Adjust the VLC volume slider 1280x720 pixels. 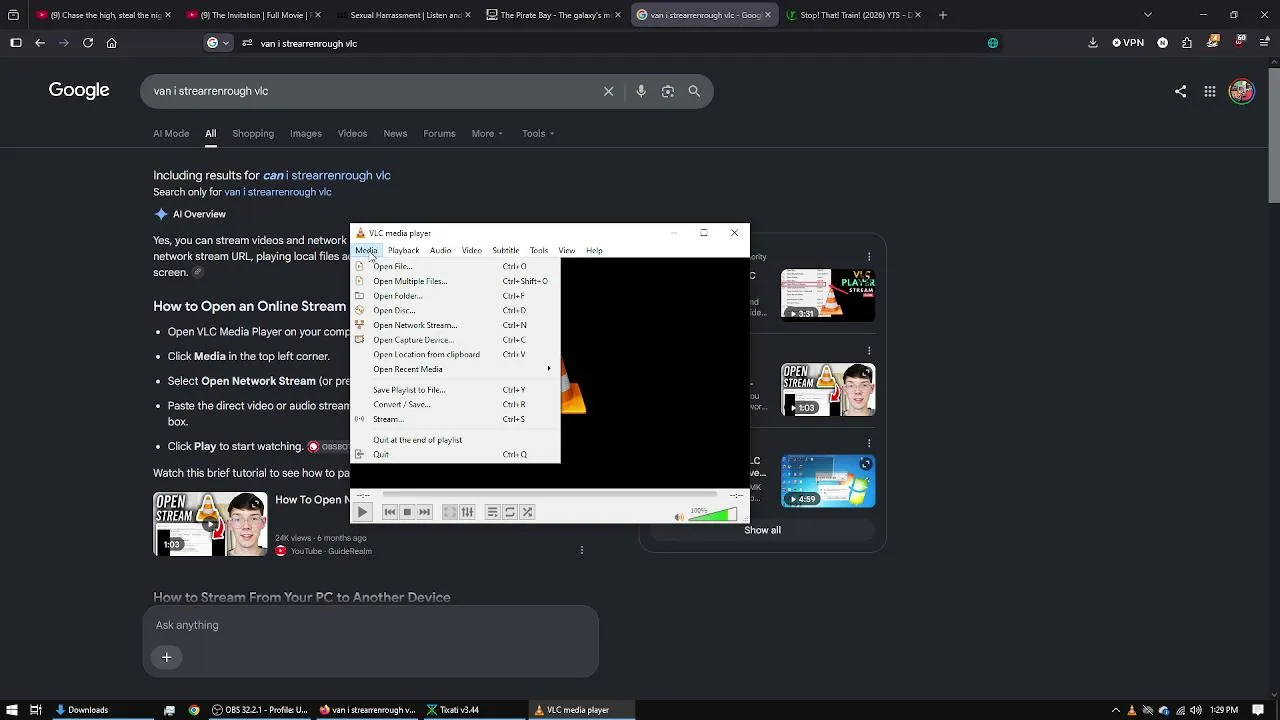(713, 514)
